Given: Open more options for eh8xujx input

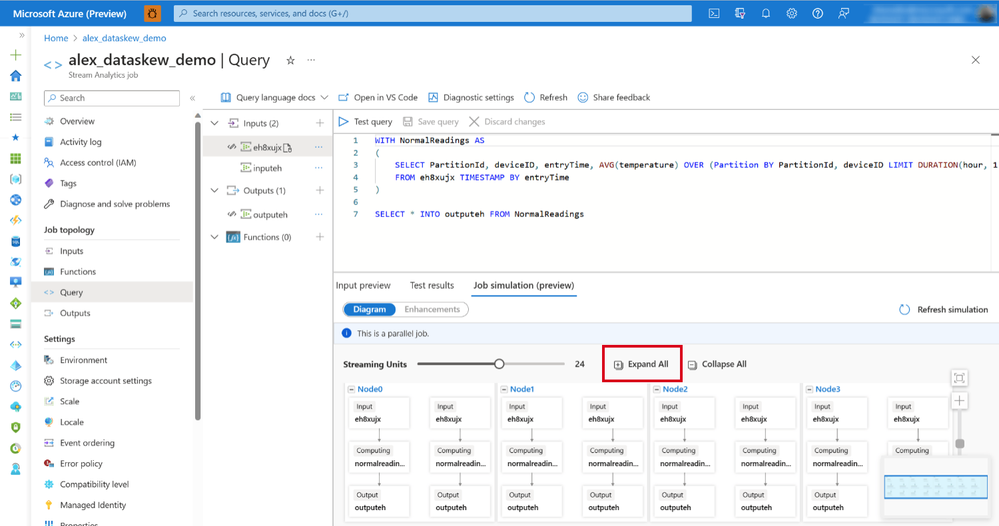Looking at the screenshot, I should (319, 147).
